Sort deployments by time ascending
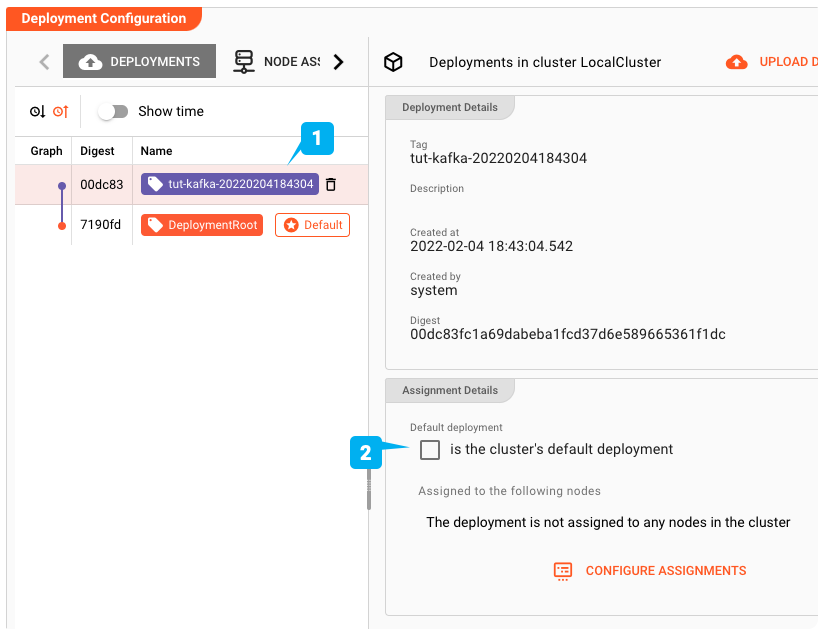This screenshot has height=629, width=818. pos(60,112)
